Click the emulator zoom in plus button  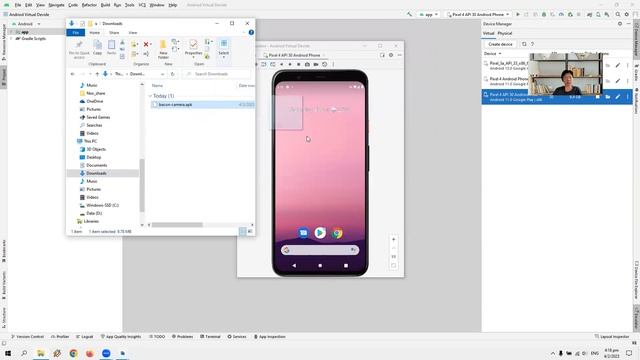click(393, 240)
